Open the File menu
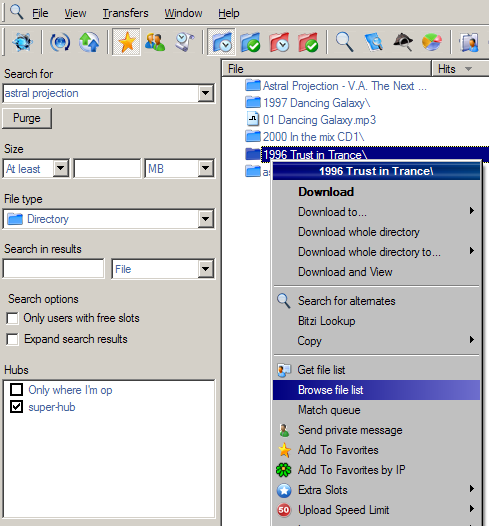 (x=40, y=13)
